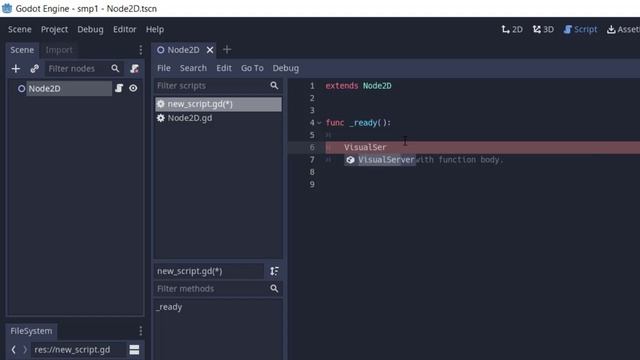Click the search icon in Filter methods
640x360 pixels.
click(x=274, y=289)
